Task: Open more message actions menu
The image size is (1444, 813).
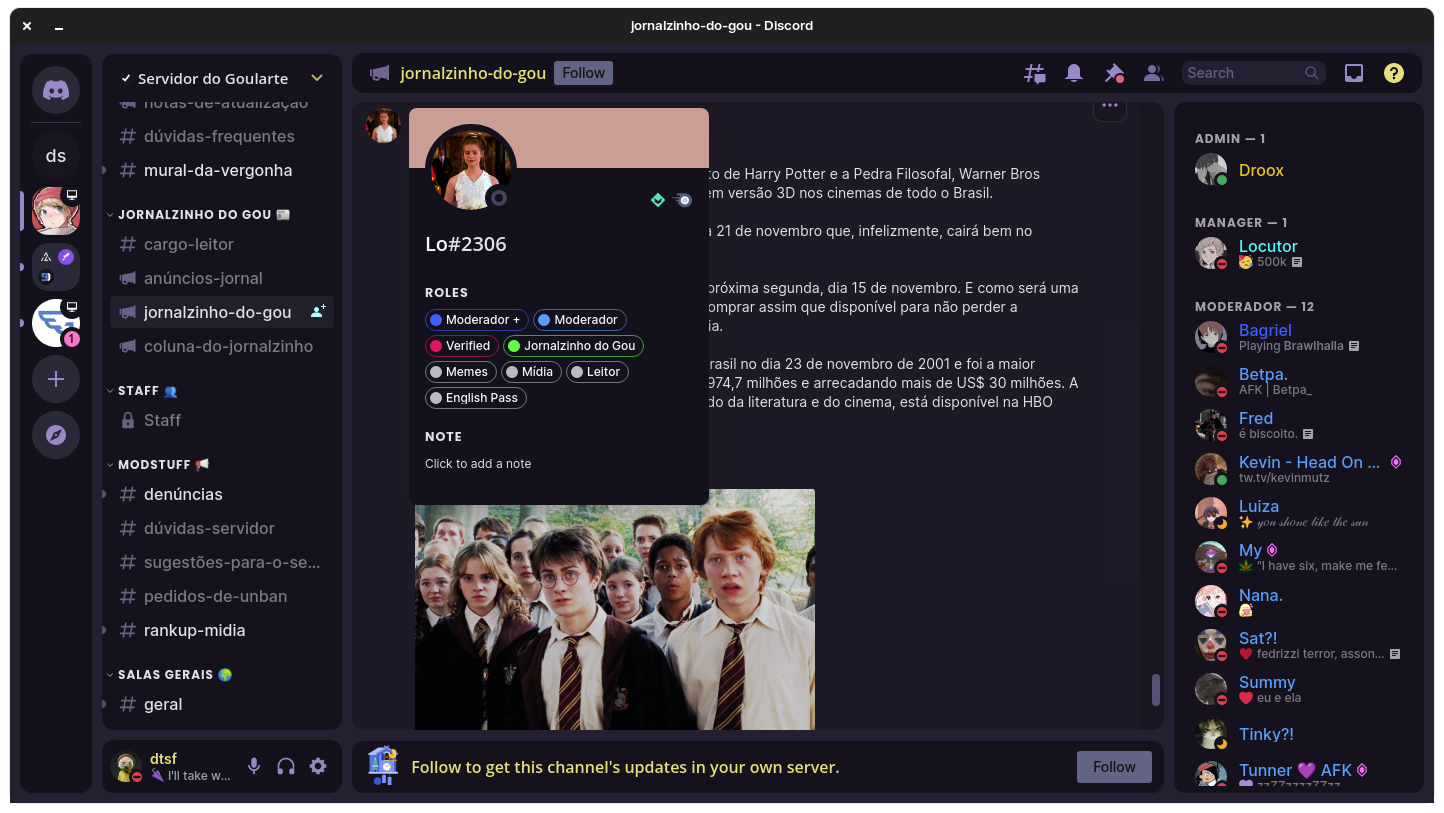Action: (x=1110, y=105)
